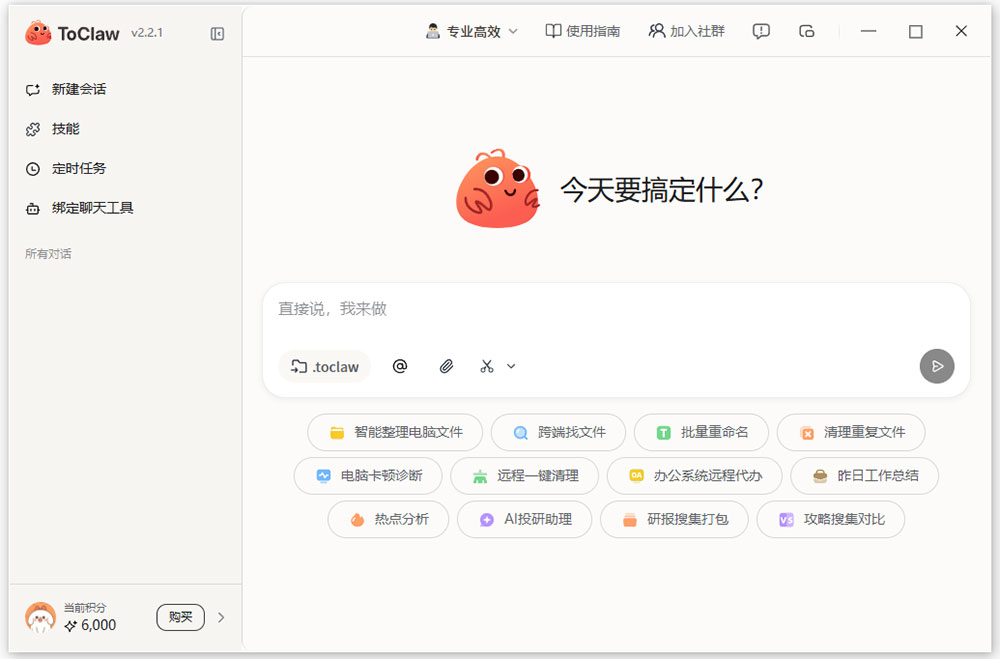Screen dimensions: 1000x659
Task: Click the history icon near window controls
Action: pyautogui.click(x=807, y=31)
